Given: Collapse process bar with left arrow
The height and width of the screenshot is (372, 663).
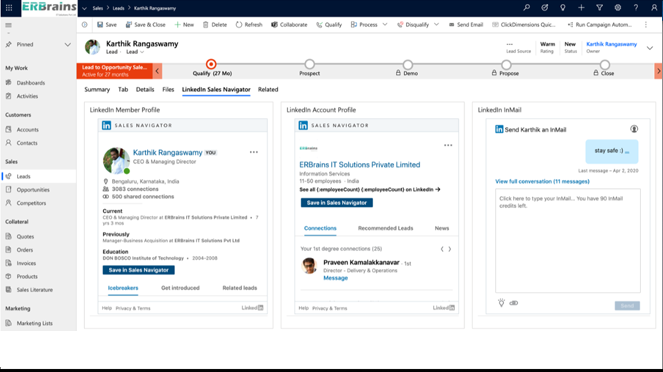Looking at the screenshot, I should tap(157, 71).
